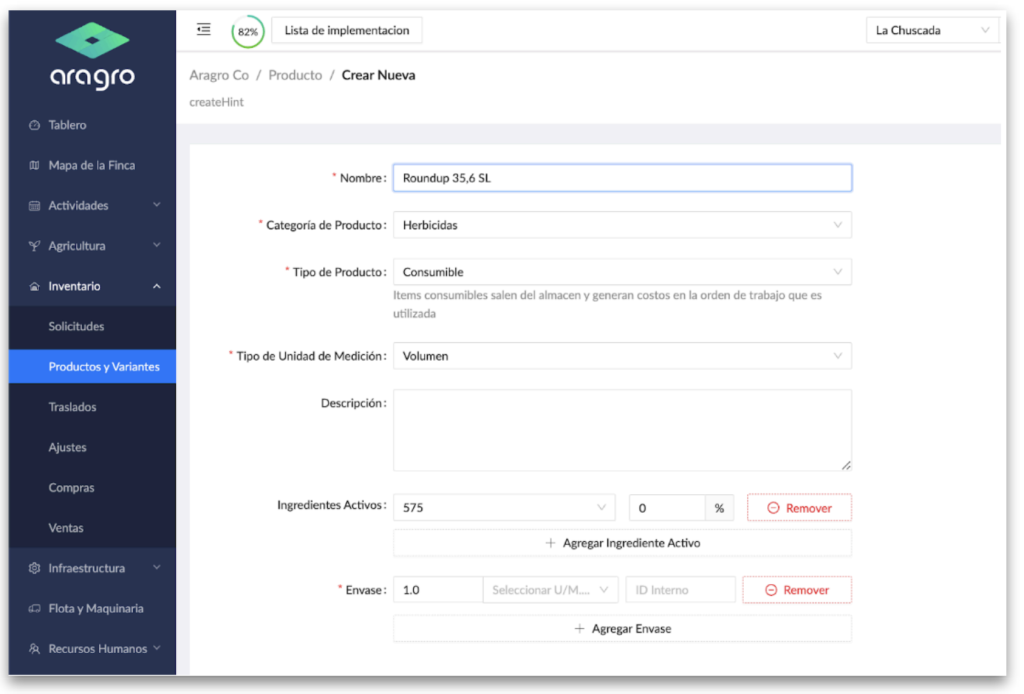Expand the Actividades menu chevron
This screenshot has height=694, width=1024.
[157, 205]
